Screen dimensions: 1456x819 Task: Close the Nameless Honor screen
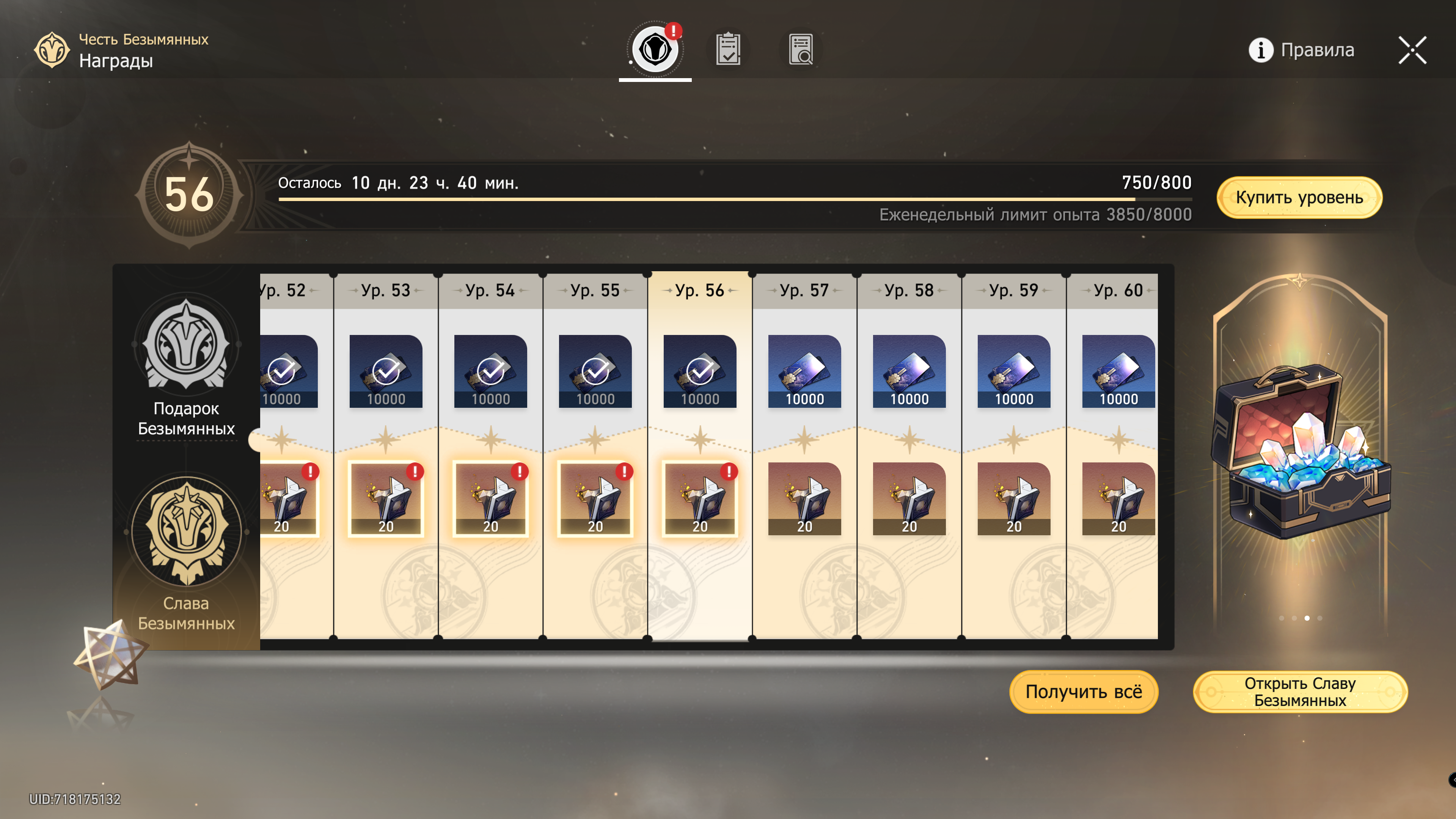pyautogui.click(x=1412, y=50)
